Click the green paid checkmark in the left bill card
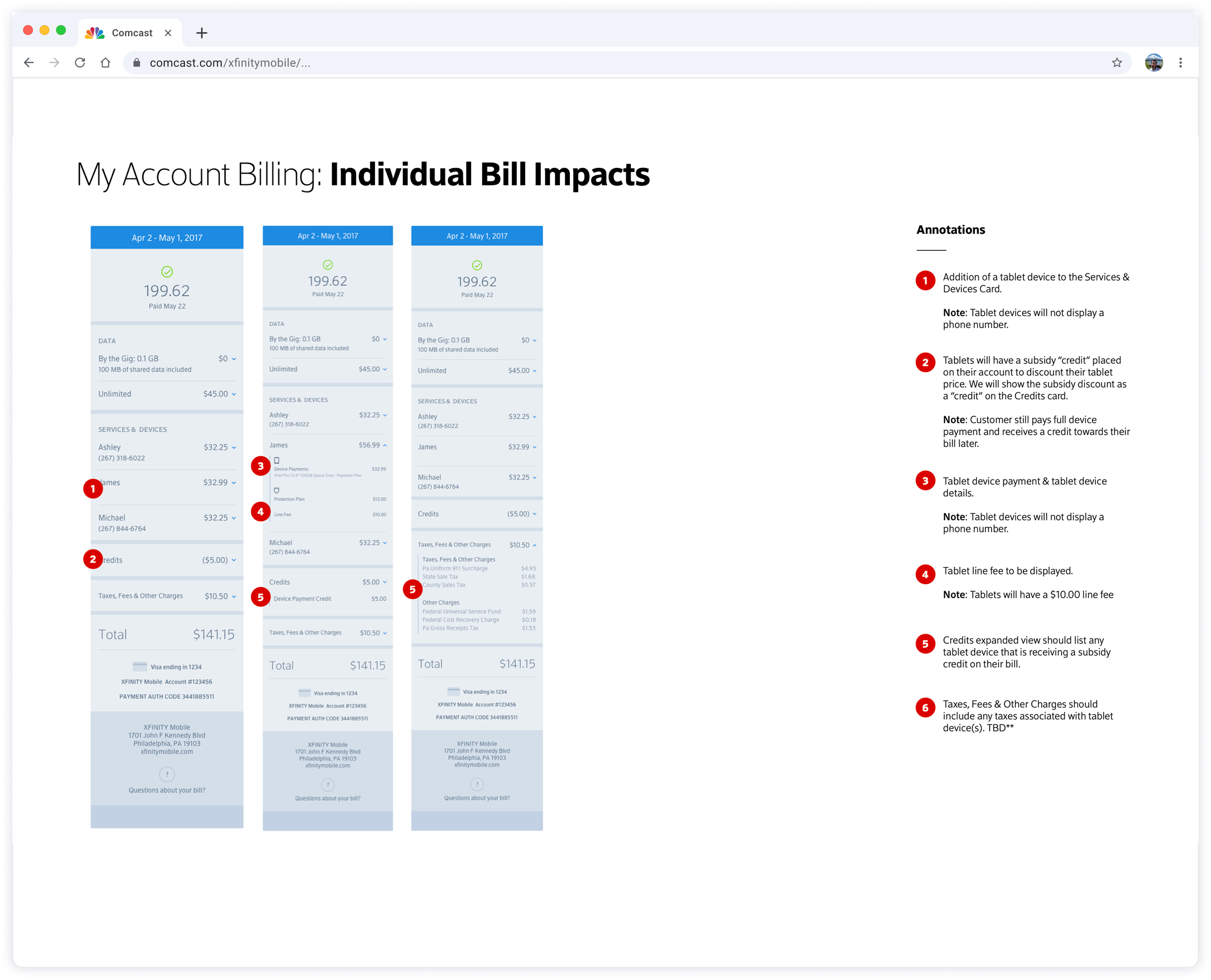 click(167, 271)
